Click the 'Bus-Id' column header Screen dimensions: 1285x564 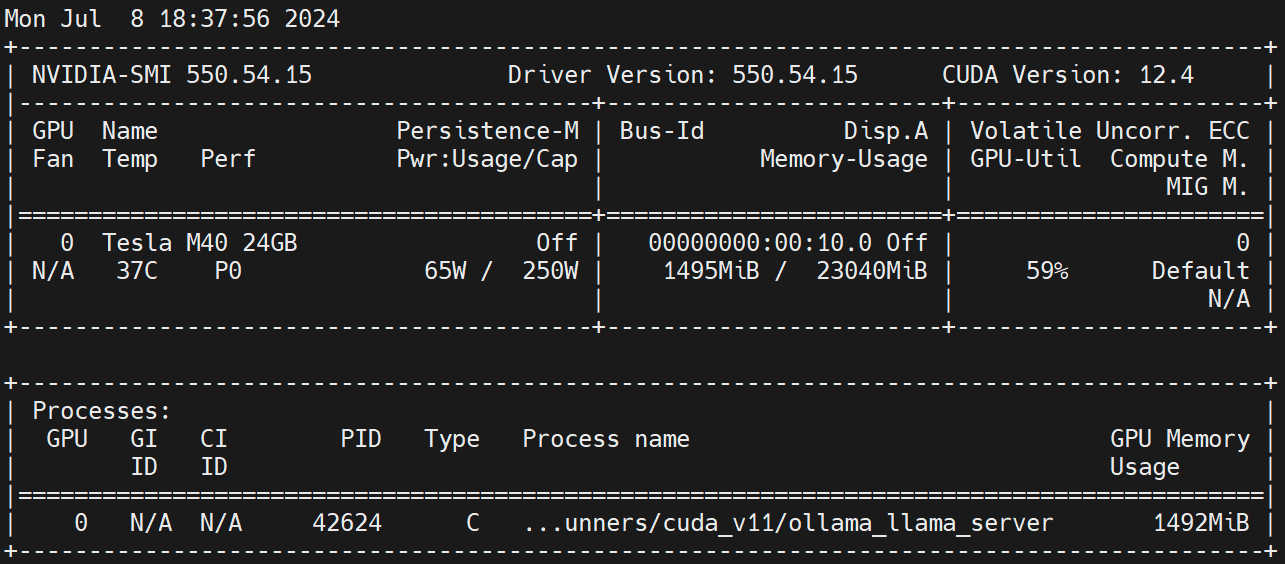[x=662, y=131]
